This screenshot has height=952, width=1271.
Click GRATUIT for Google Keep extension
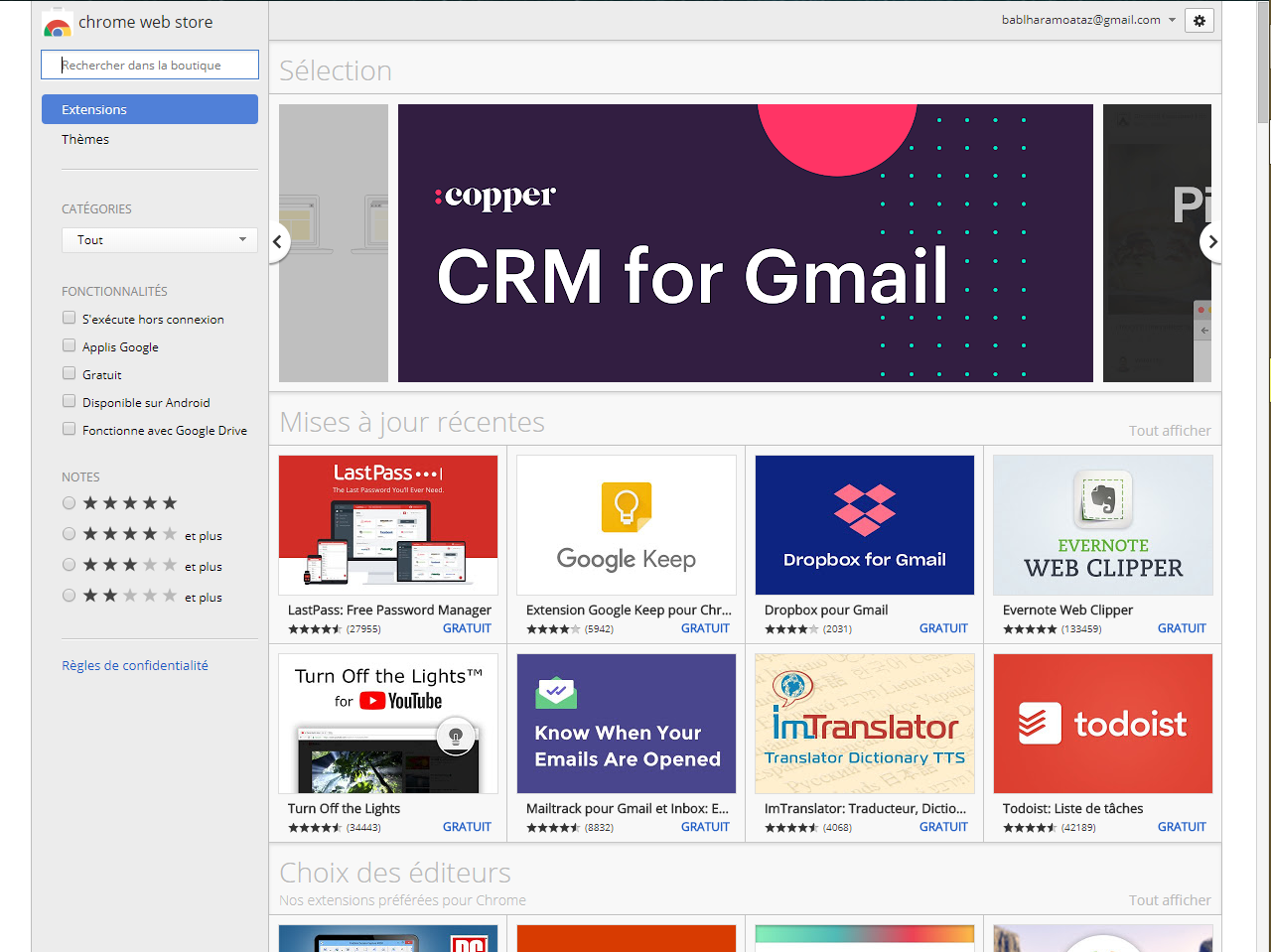tap(705, 628)
